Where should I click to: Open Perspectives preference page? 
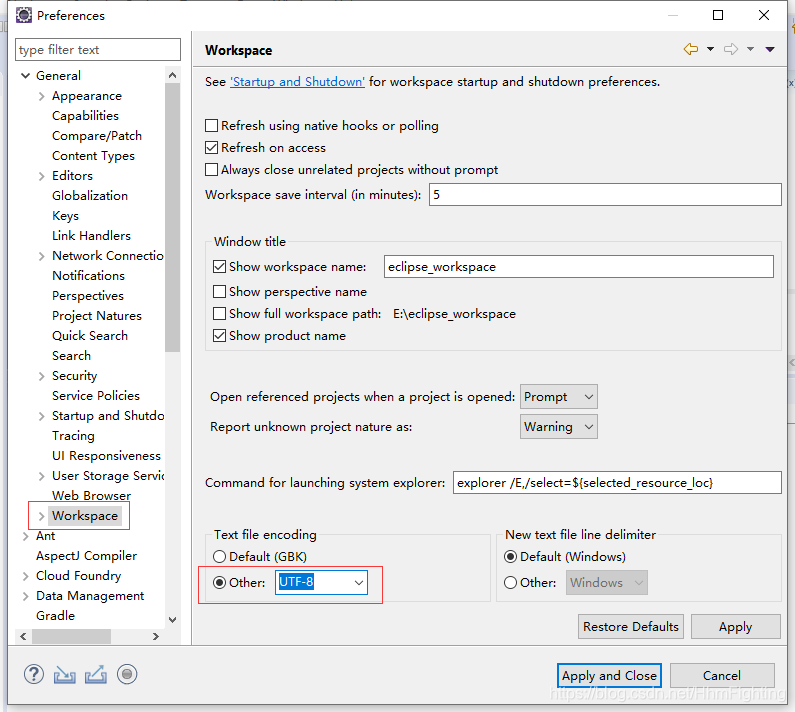(x=88, y=296)
